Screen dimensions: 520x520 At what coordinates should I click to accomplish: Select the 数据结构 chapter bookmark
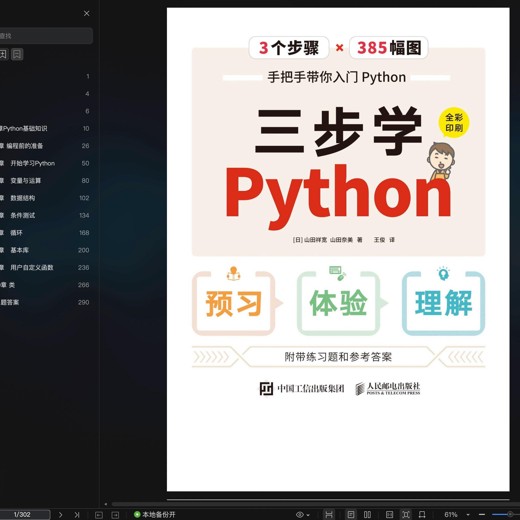click(x=45, y=198)
